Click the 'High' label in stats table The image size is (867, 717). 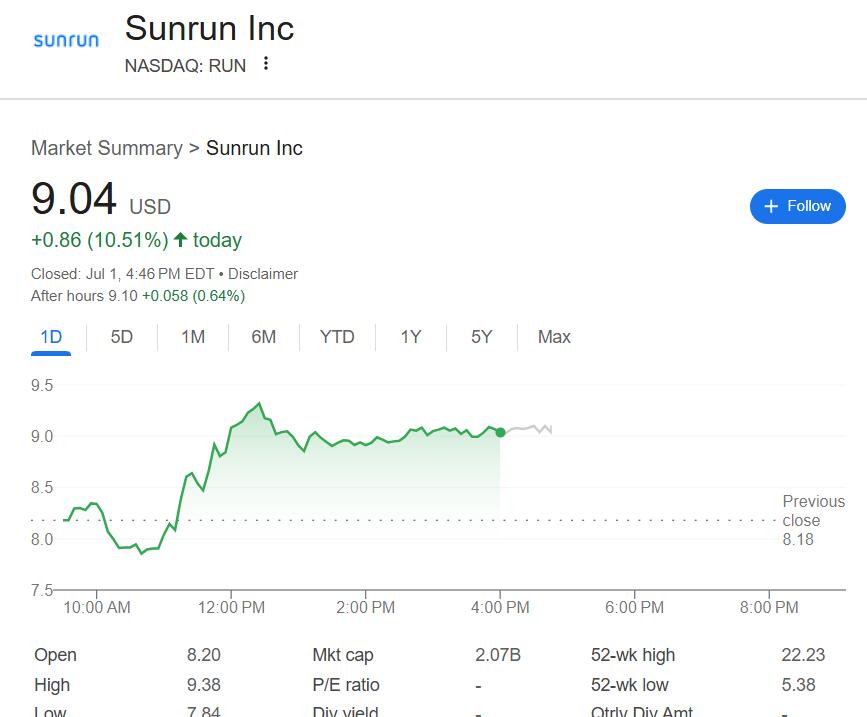[x=52, y=684]
